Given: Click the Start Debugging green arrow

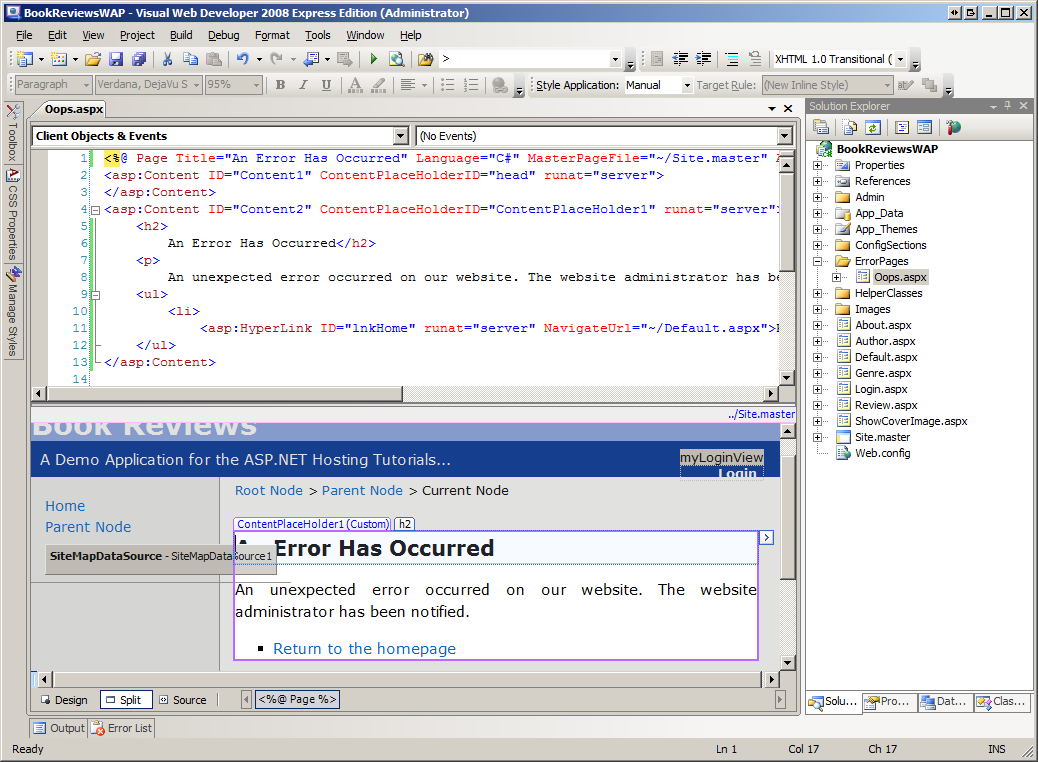Looking at the screenshot, I should [x=374, y=59].
